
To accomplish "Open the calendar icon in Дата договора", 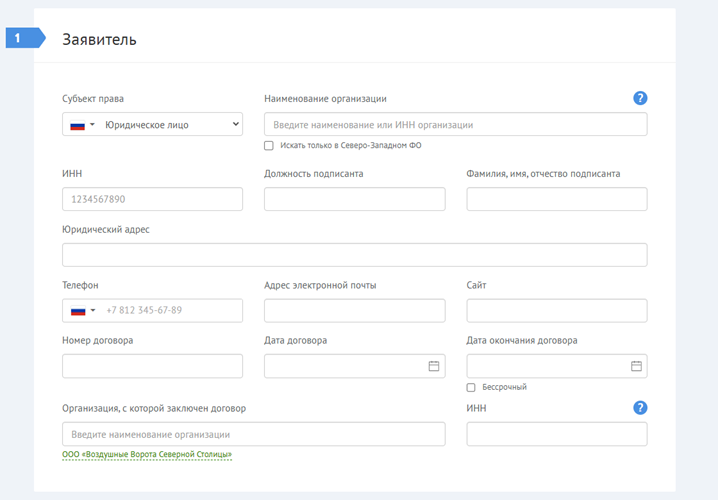I will 434,366.
